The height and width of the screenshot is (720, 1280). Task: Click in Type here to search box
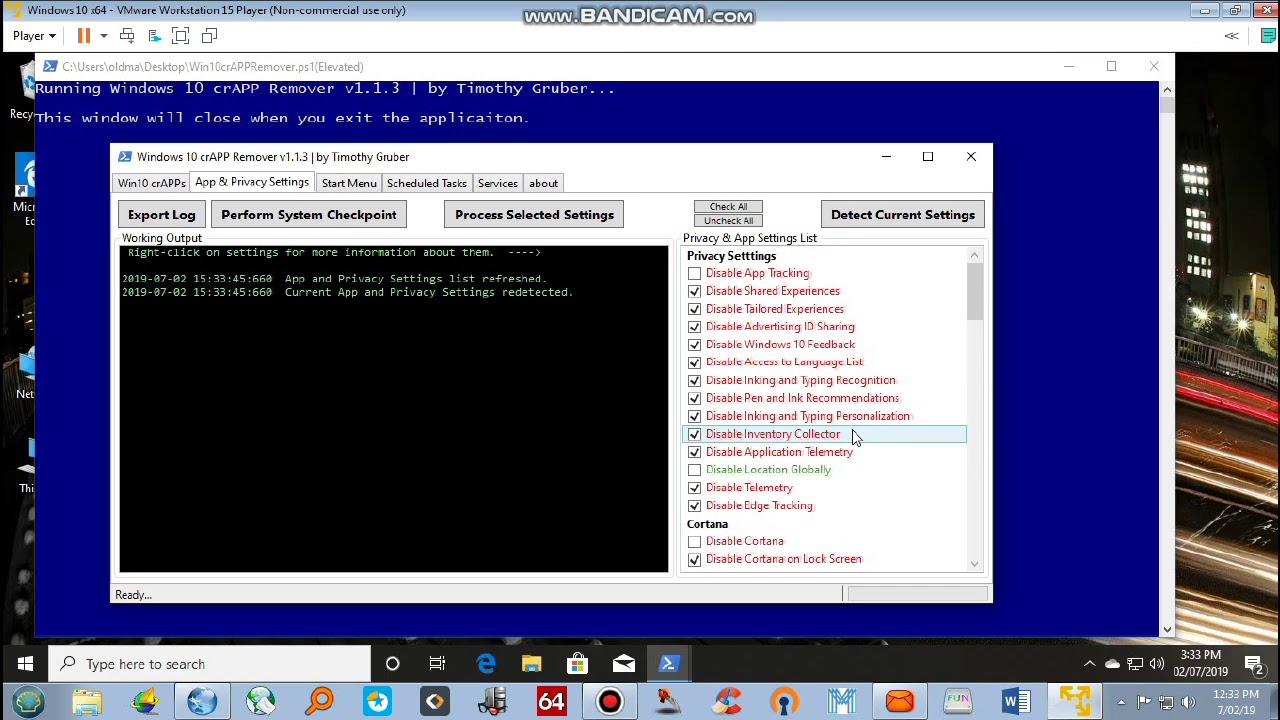click(x=209, y=664)
